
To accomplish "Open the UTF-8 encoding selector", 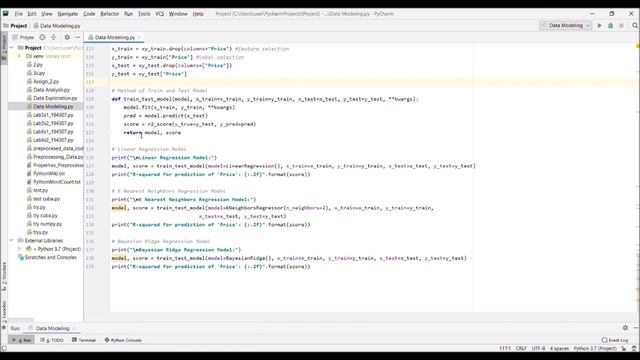I will point(538,349).
